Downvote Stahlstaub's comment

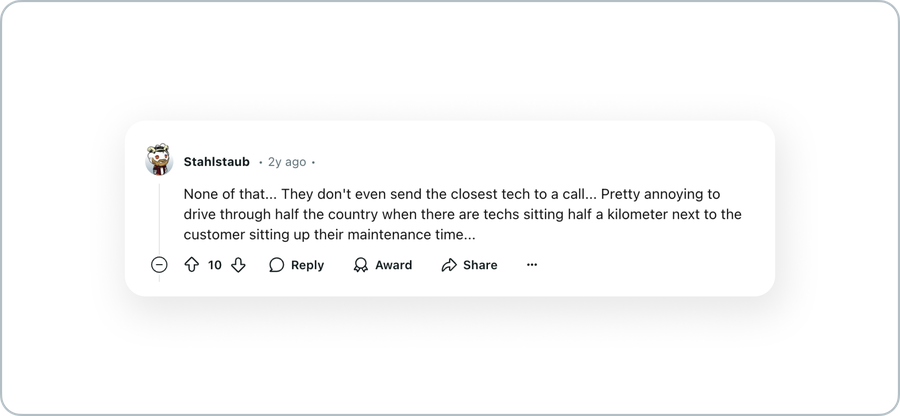point(238,265)
